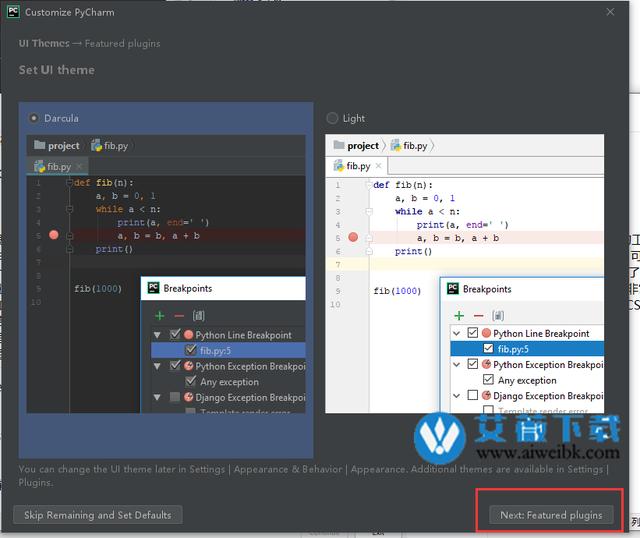Screen dimensions: 640x538
Task: Click Python file icon in Darcula breadcrumb
Action: coord(96,145)
